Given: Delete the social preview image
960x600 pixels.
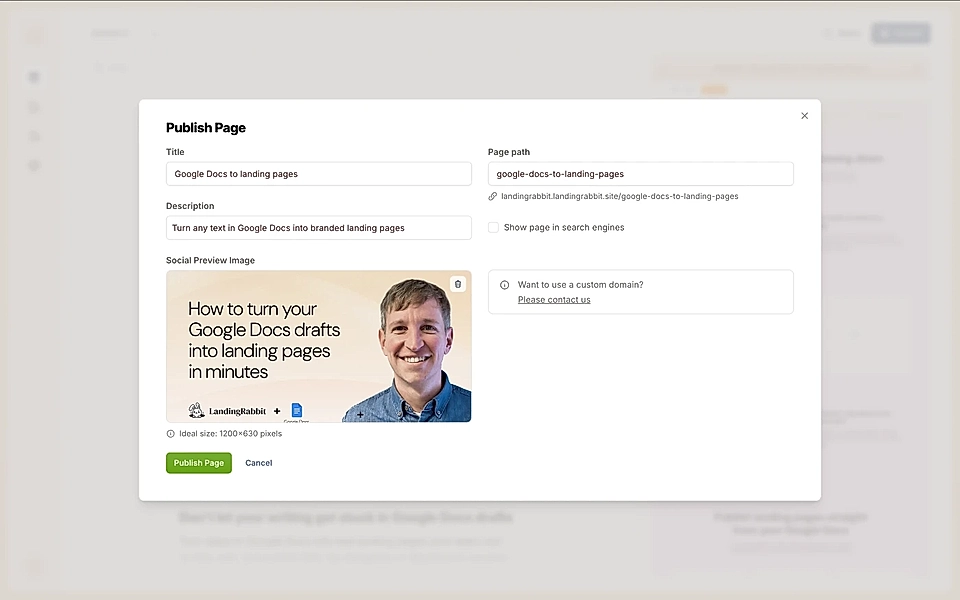Looking at the screenshot, I should pos(457,284).
